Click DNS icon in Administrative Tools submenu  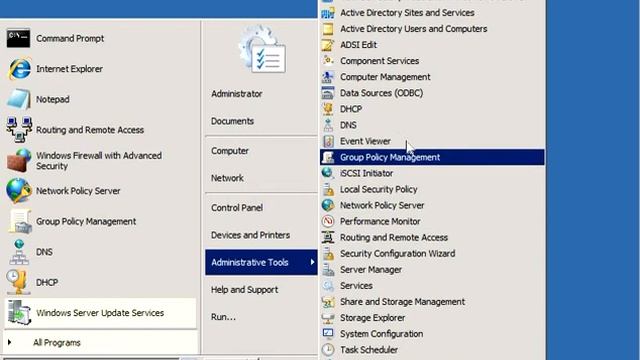(328, 125)
